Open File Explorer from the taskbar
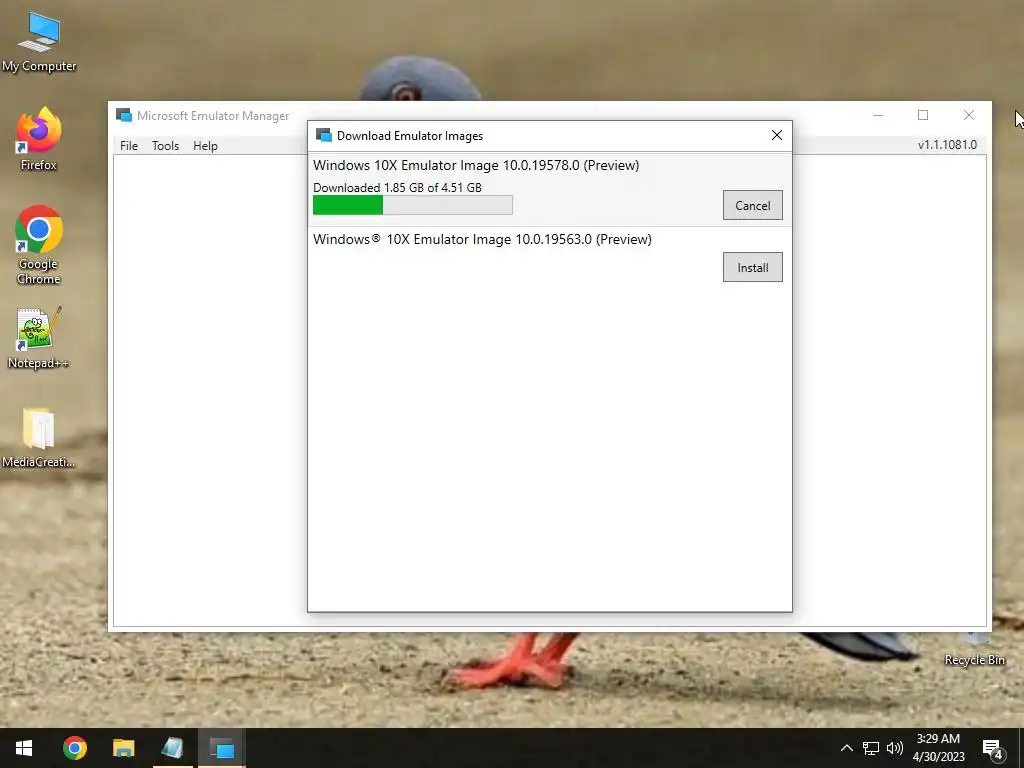This screenshot has height=768, width=1024. [123, 748]
